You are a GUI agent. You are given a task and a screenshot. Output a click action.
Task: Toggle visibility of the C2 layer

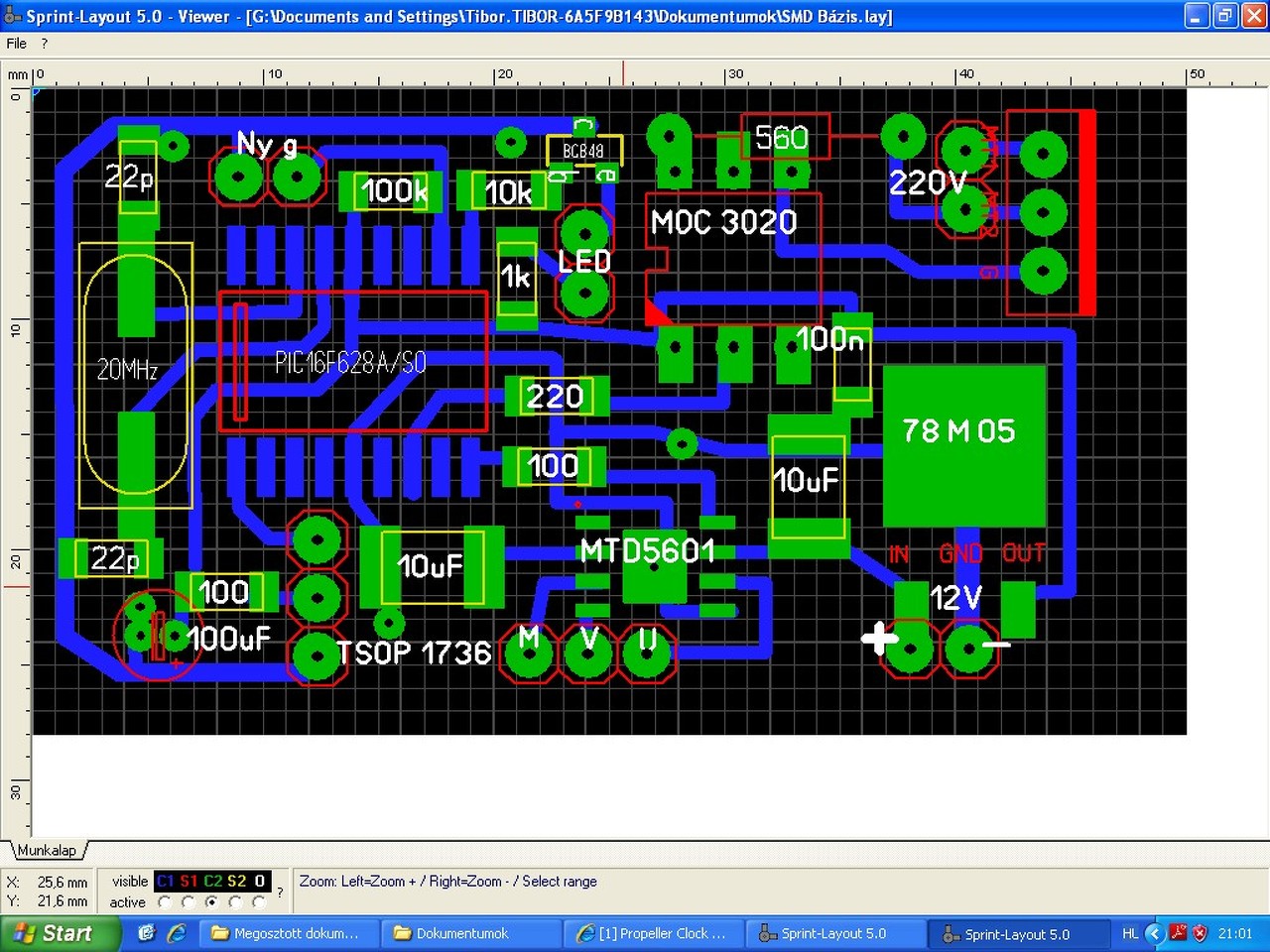click(x=212, y=881)
